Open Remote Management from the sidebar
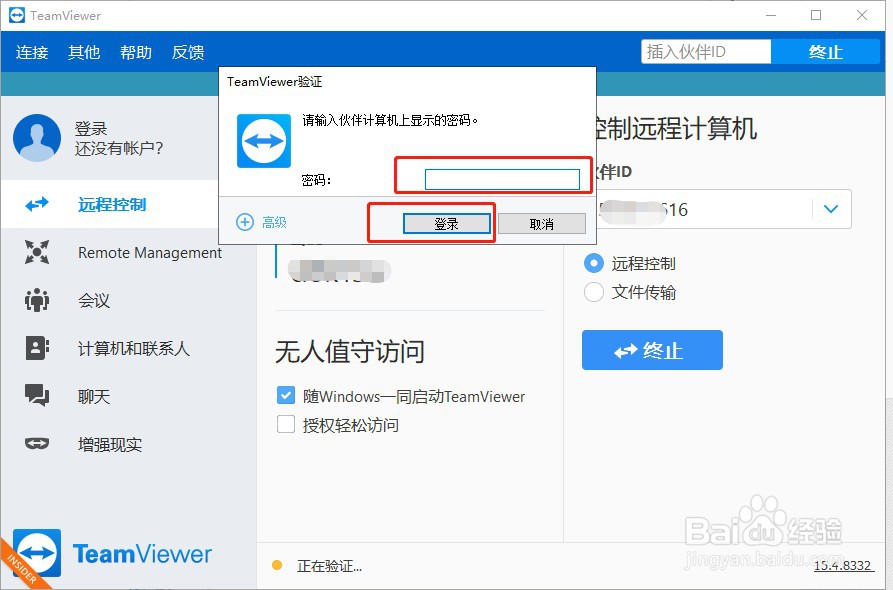Screen dimensions: 893x590 37,252
